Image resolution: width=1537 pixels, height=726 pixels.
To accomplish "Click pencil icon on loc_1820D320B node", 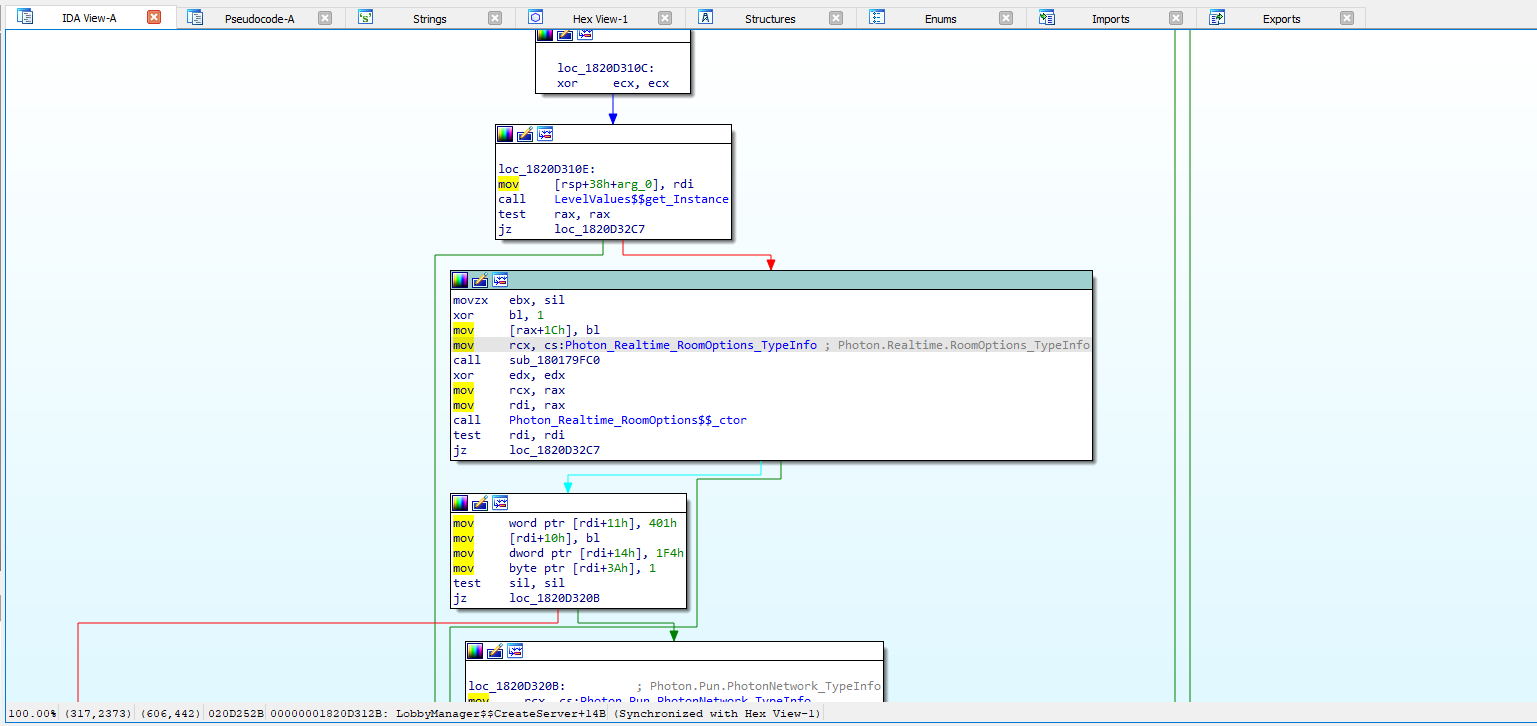I will pos(495,651).
